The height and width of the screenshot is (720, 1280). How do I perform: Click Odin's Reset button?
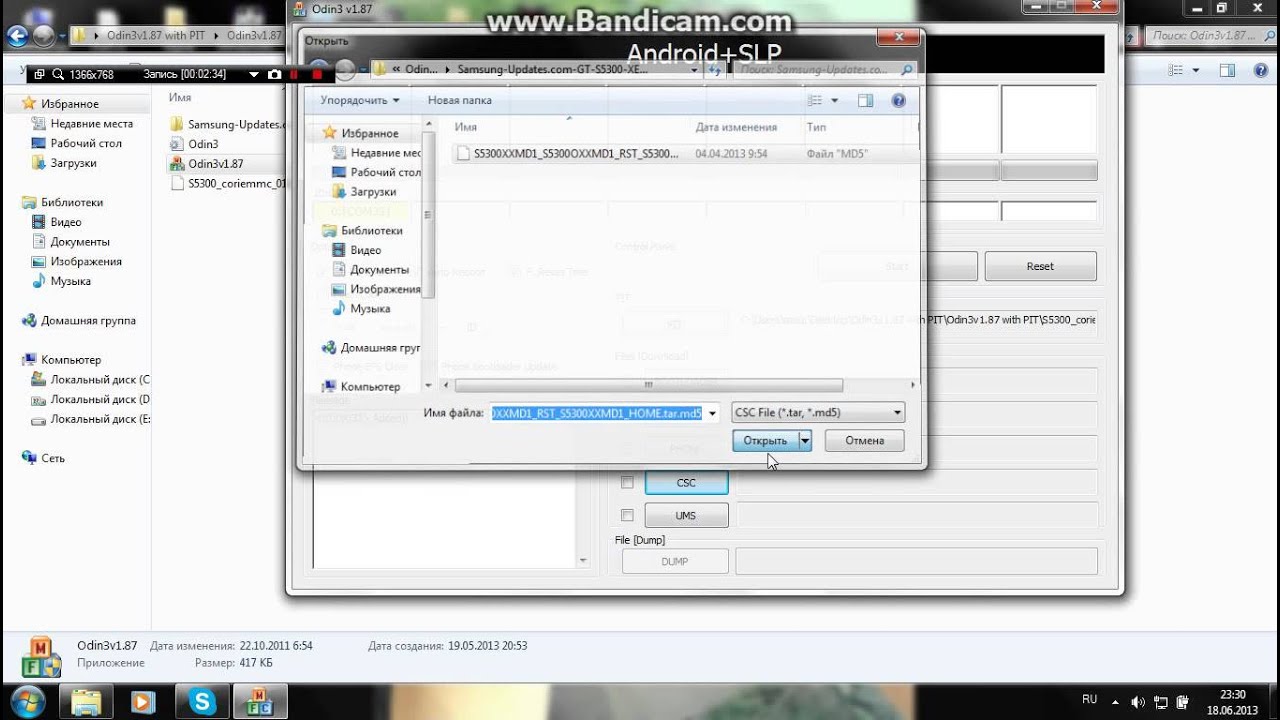click(1040, 266)
